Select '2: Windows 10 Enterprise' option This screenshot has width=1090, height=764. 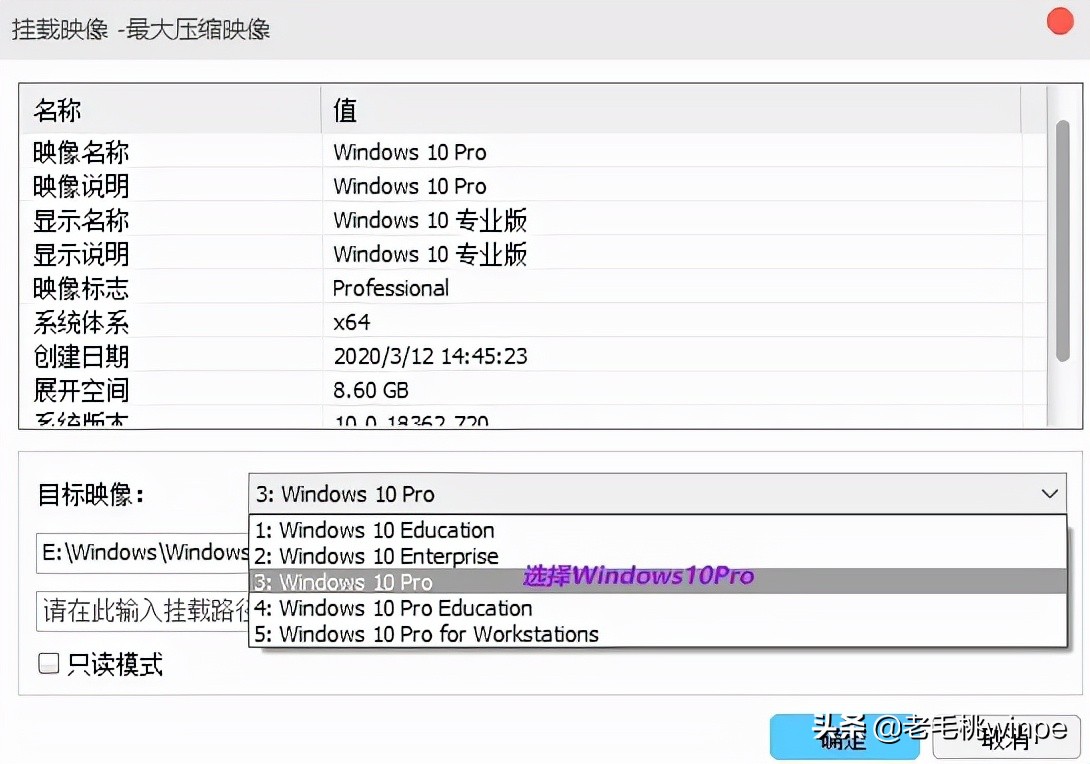[657, 556]
